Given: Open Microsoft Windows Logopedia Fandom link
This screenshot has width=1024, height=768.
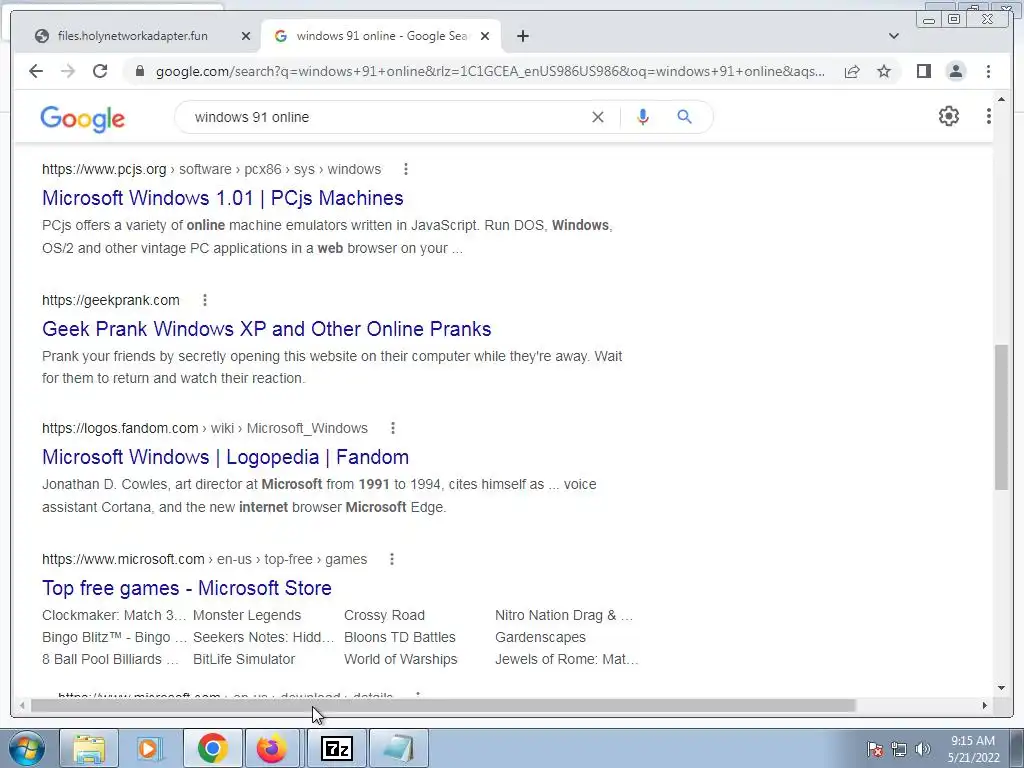Looking at the screenshot, I should point(225,457).
